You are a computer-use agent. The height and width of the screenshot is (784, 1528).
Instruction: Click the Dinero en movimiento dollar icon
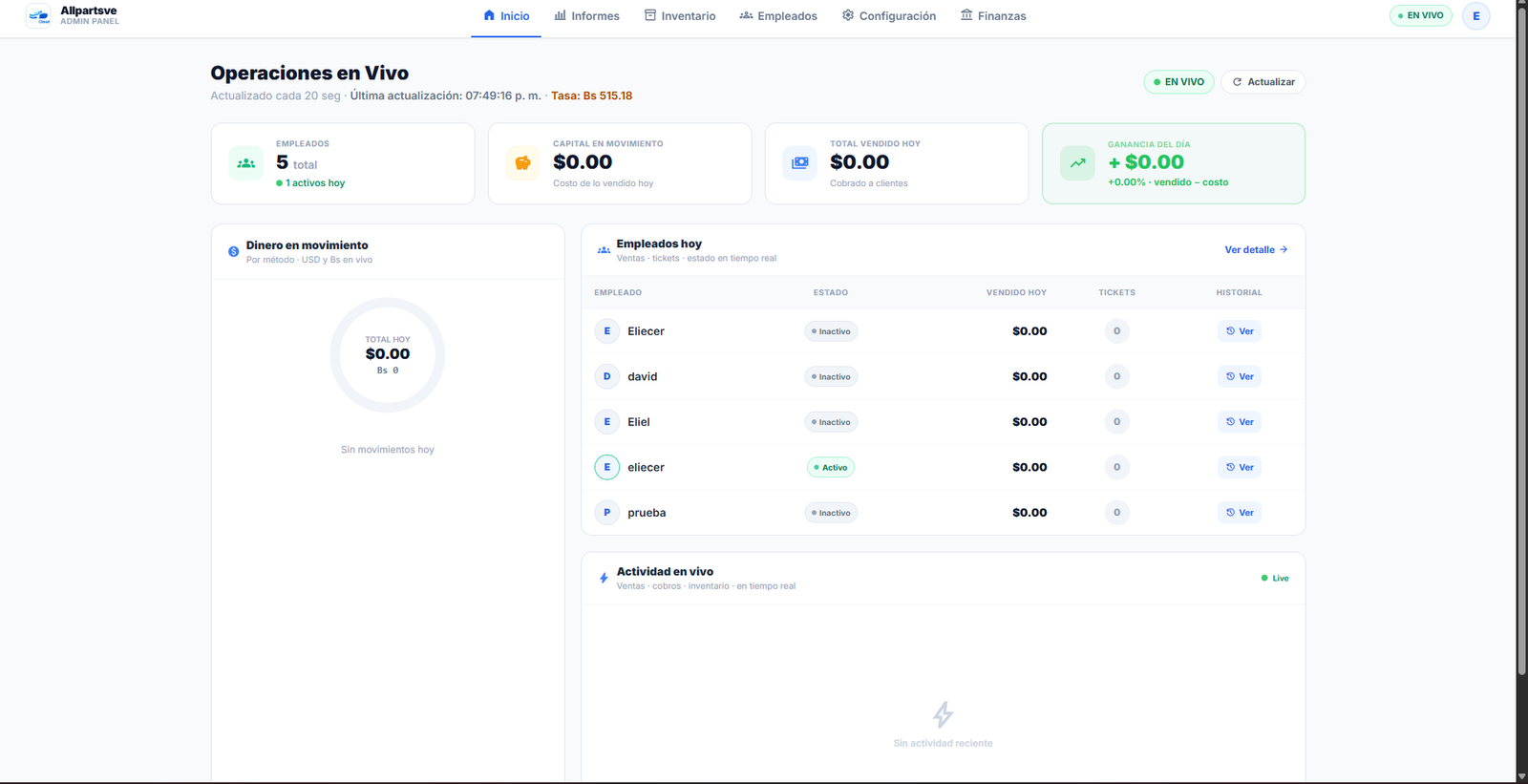coord(233,252)
